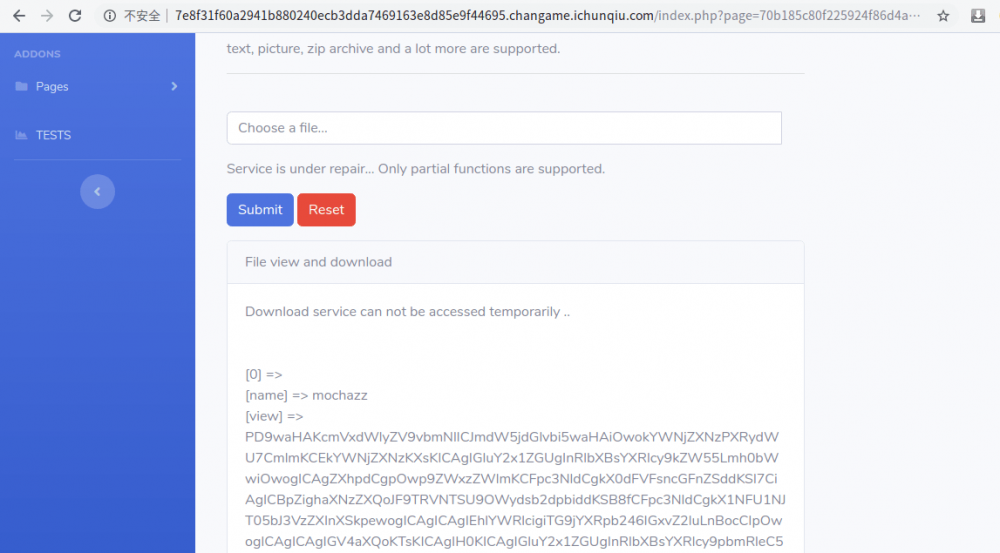Click the Choose a file input
The image size is (1000, 553).
[504, 128]
